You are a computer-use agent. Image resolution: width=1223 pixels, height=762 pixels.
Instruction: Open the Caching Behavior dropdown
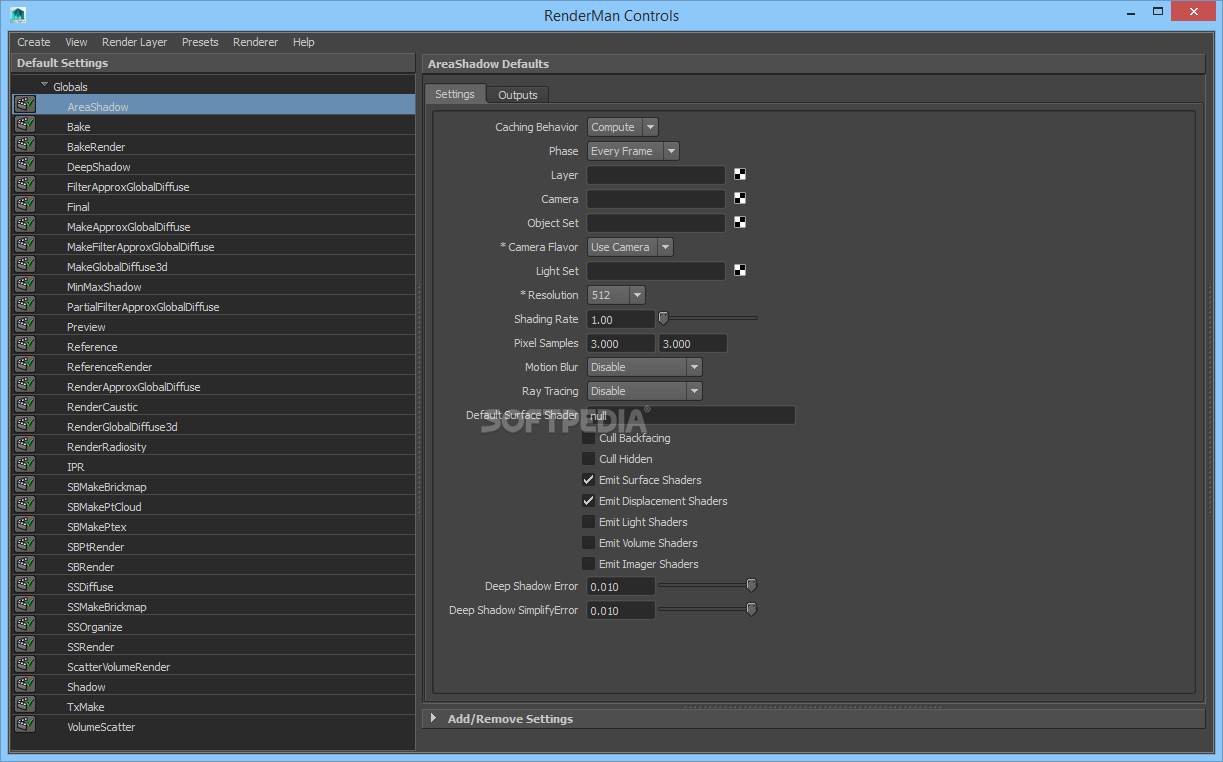tap(622, 127)
